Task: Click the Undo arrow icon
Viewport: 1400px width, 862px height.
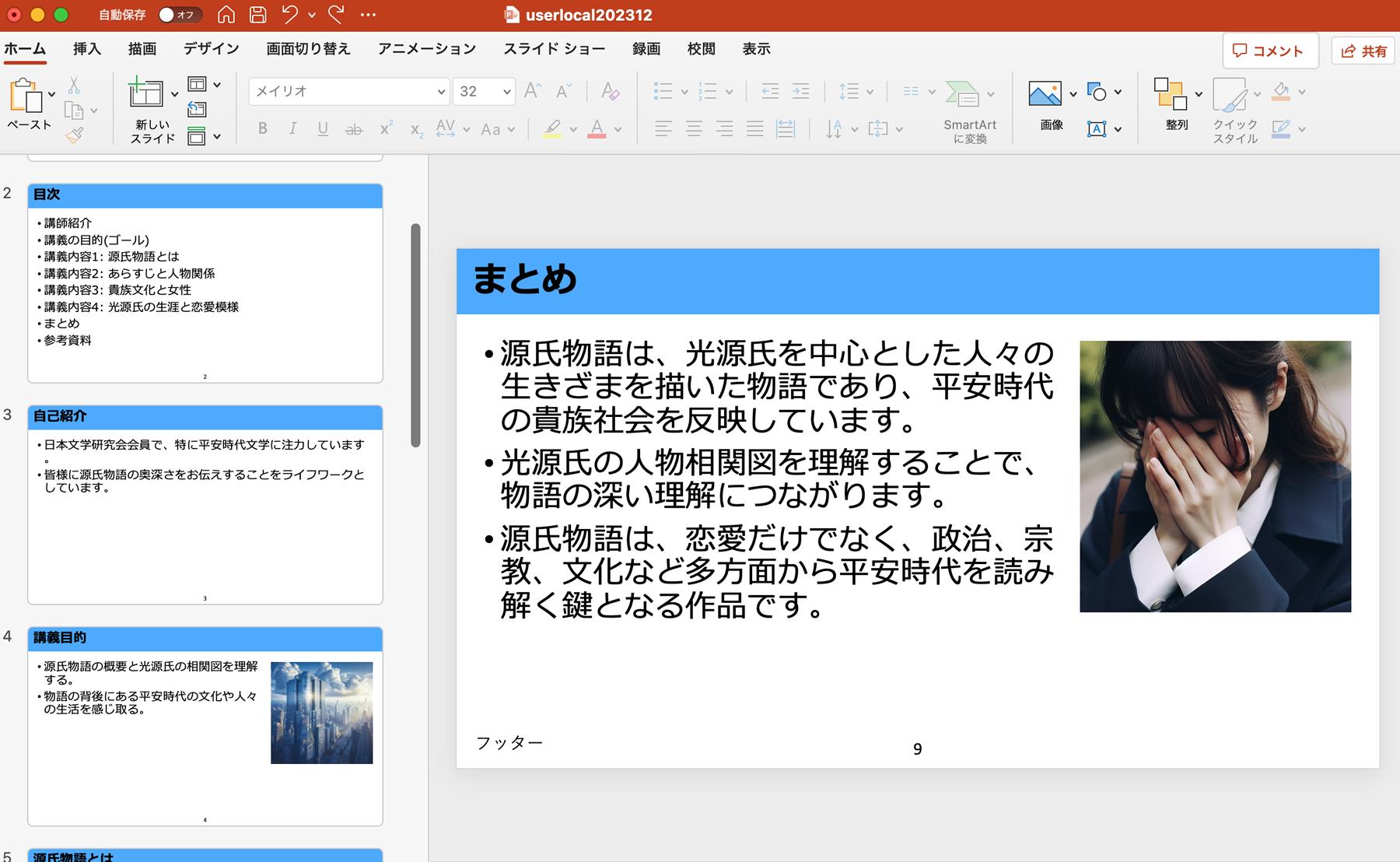Action: [x=290, y=15]
